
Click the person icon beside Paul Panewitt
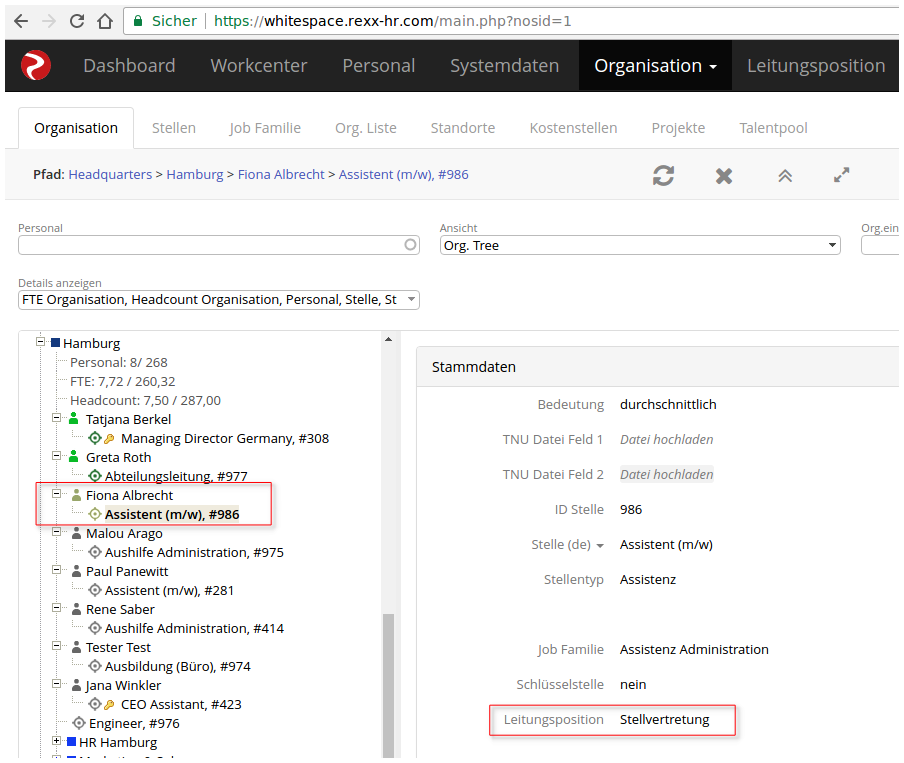tap(76, 571)
